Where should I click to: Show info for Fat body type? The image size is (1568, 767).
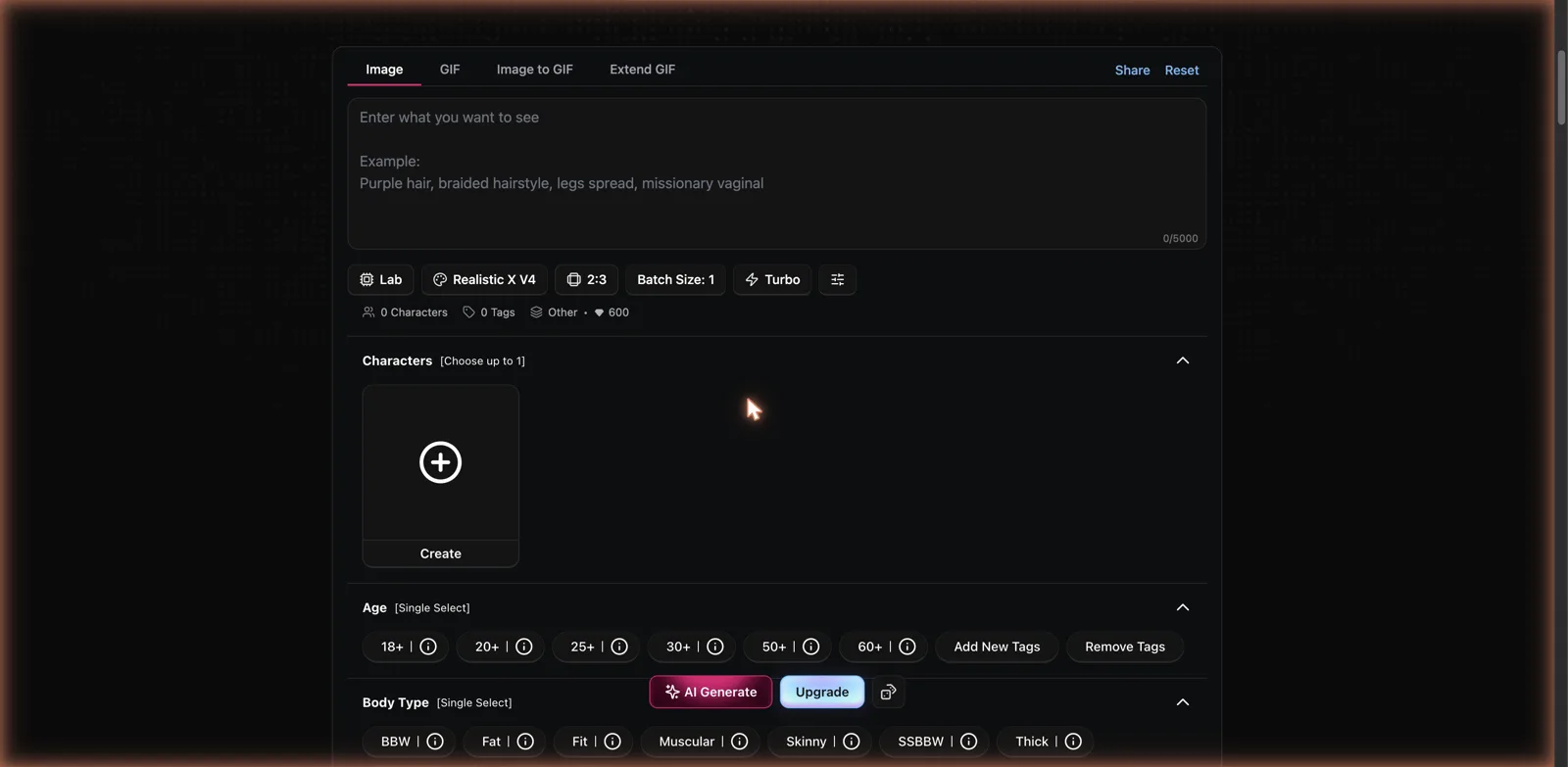(525, 742)
